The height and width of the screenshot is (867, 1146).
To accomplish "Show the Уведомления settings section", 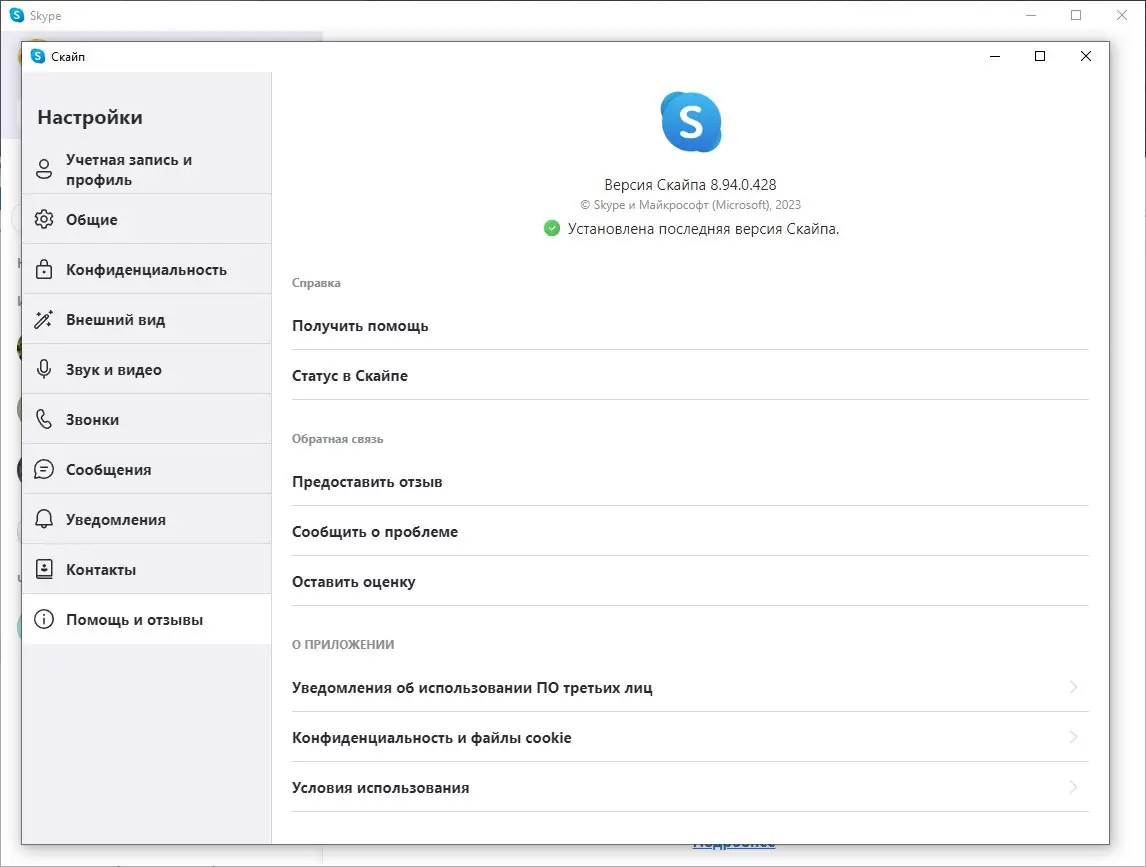I will pos(147,519).
